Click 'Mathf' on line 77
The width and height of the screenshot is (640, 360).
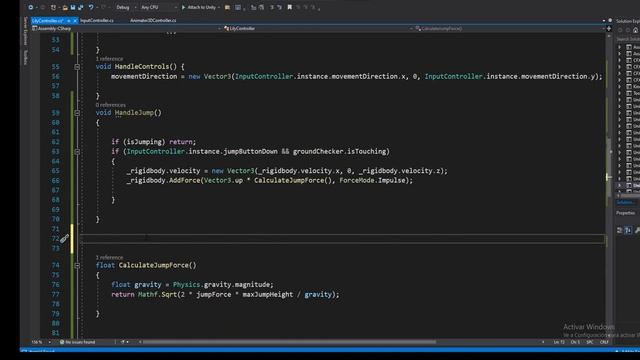(147, 294)
